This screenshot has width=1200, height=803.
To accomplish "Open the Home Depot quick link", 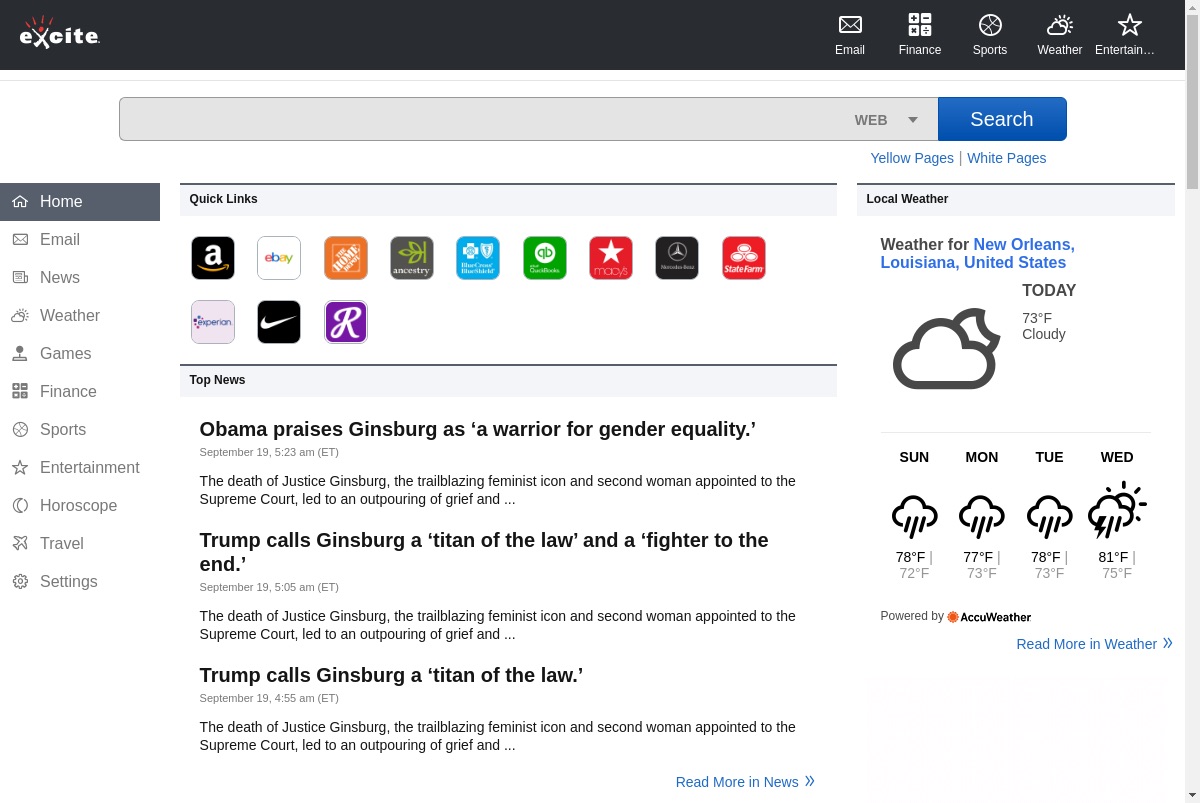I will tap(346, 258).
